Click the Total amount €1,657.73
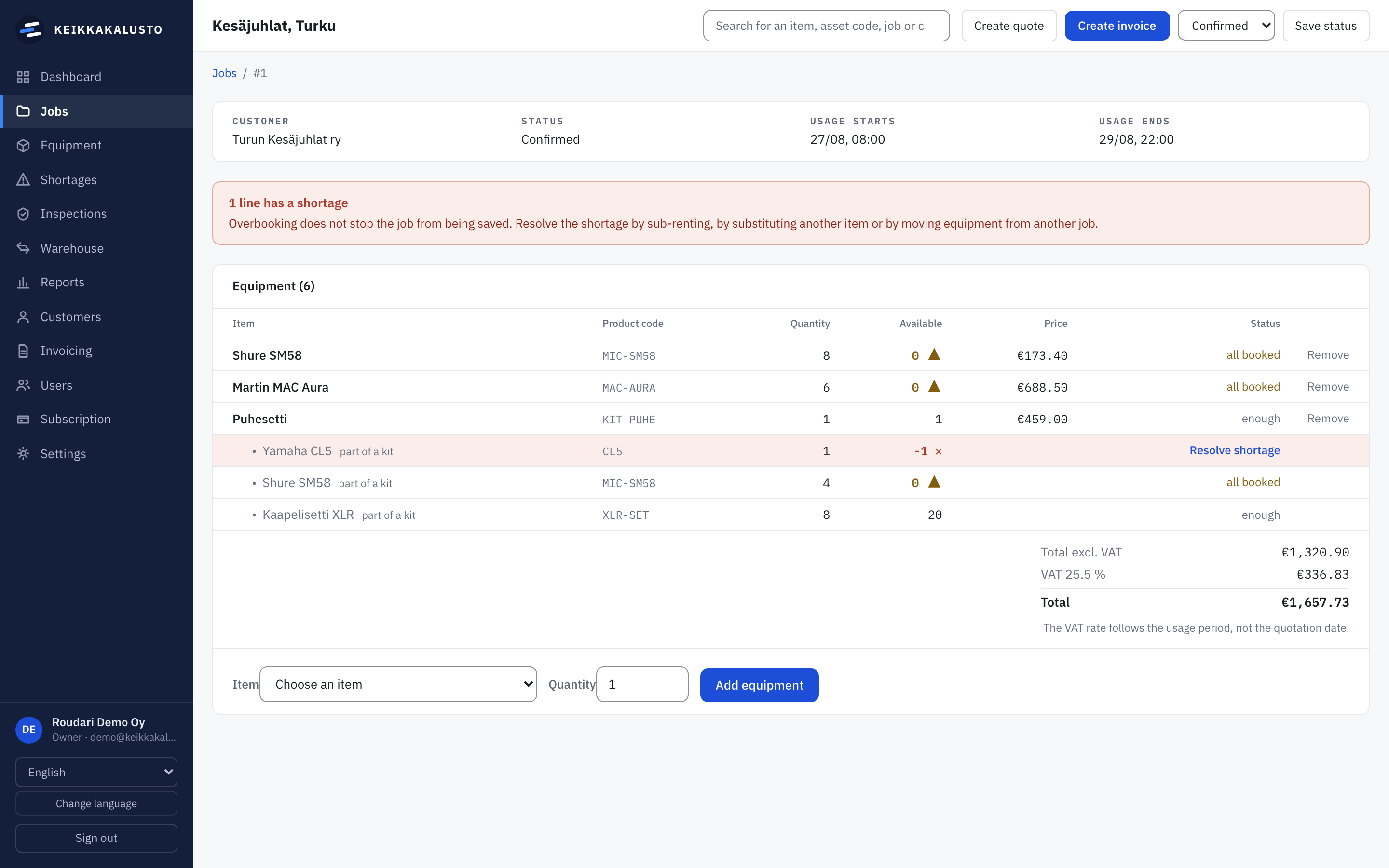This screenshot has width=1389, height=868. coord(1316,602)
